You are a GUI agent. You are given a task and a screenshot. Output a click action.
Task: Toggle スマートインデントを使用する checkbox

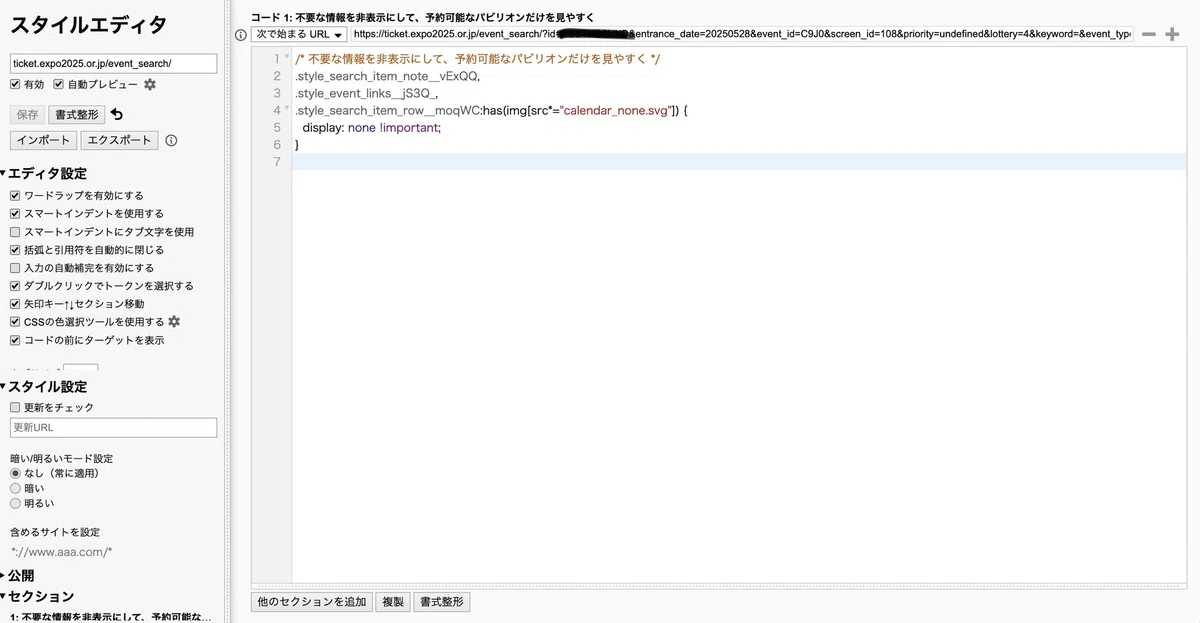[15, 214]
